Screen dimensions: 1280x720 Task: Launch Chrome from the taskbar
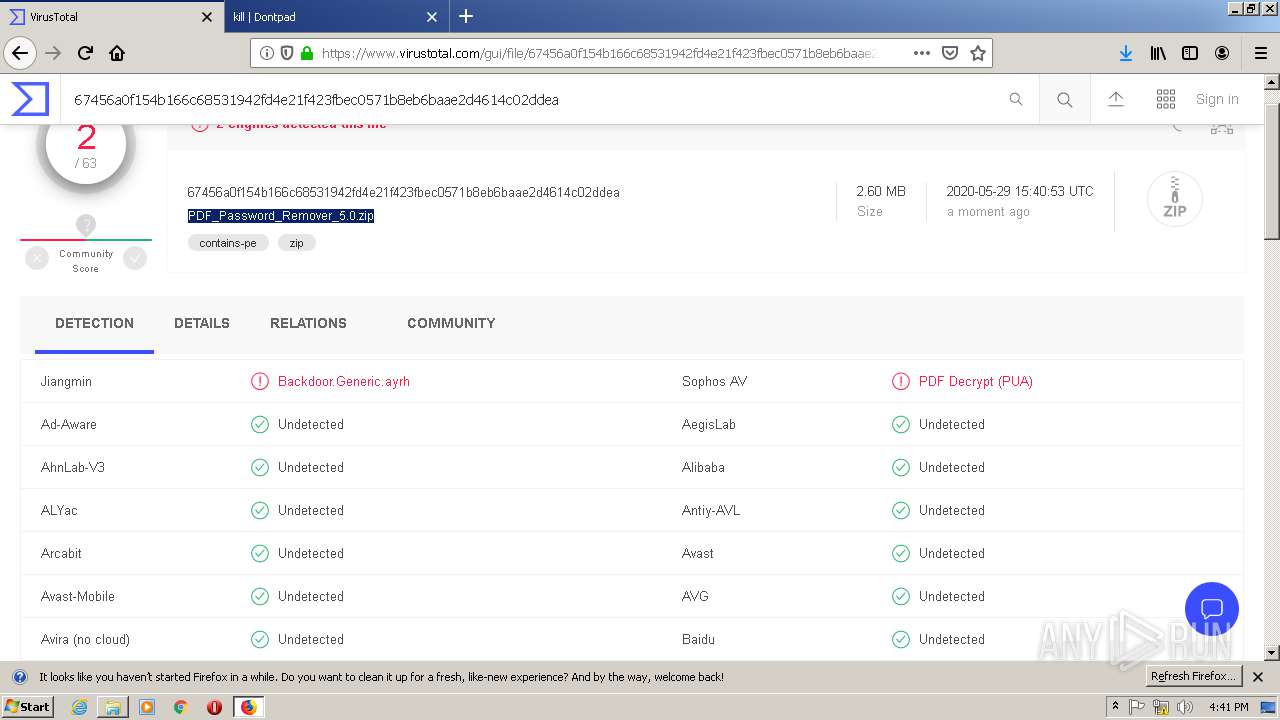click(x=181, y=707)
